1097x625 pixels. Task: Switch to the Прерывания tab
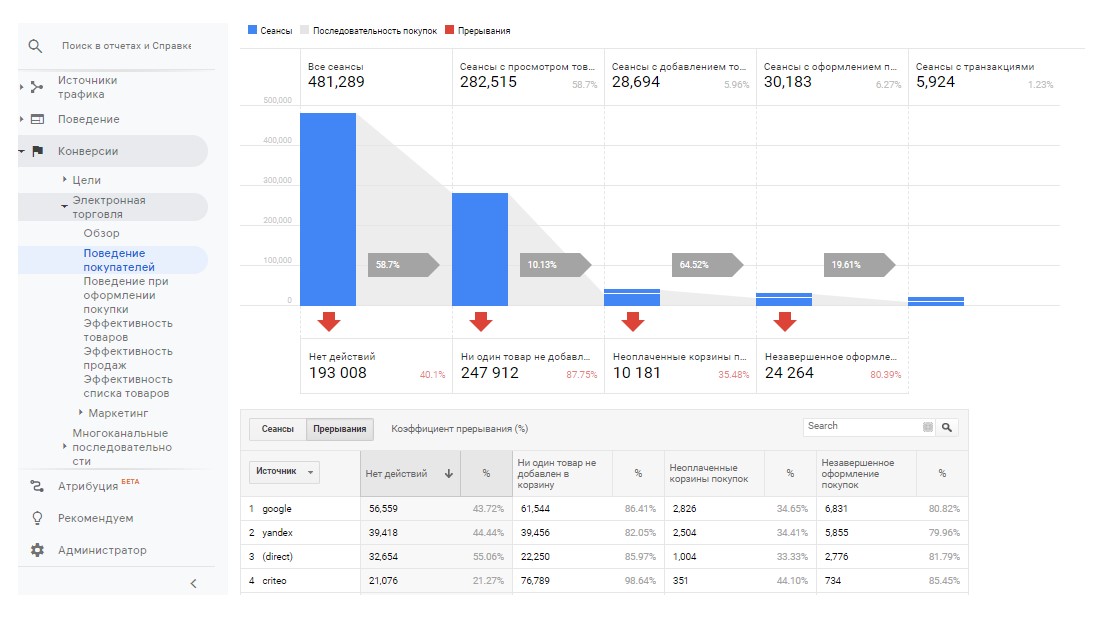339,429
